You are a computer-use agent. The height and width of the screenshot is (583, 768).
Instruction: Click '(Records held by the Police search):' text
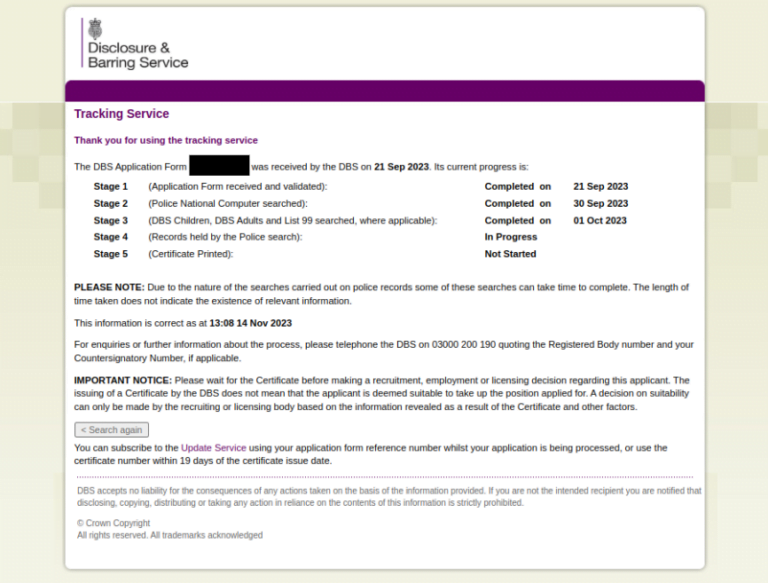click(225, 237)
